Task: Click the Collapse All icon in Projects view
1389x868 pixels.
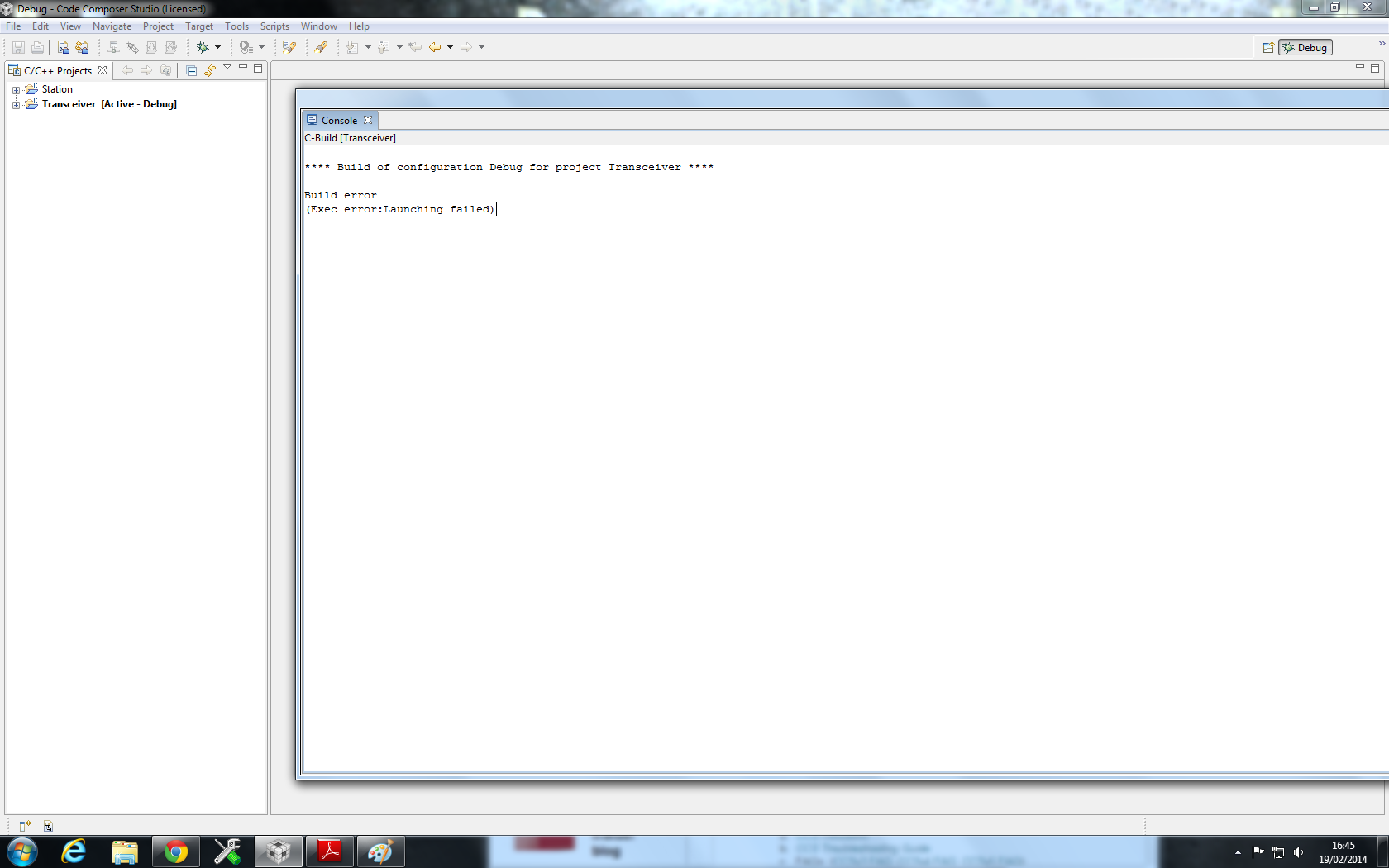Action: point(191,71)
